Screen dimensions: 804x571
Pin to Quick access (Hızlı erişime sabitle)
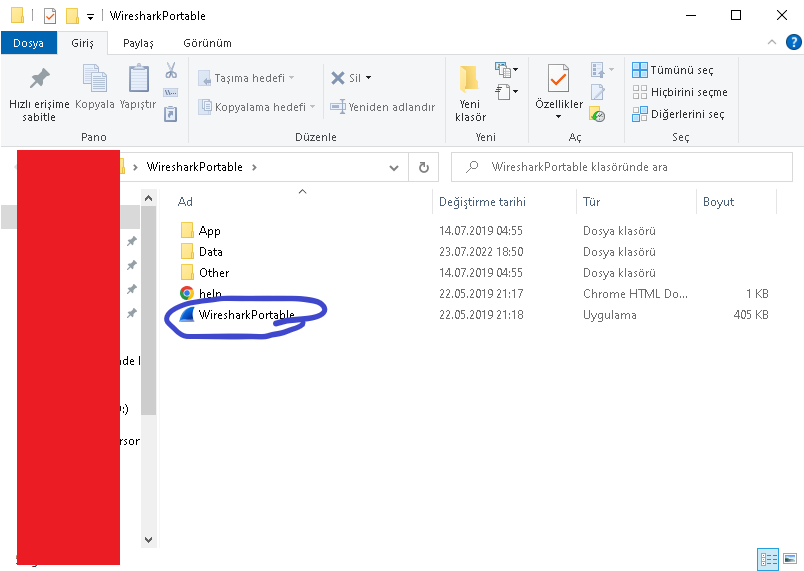[39, 95]
